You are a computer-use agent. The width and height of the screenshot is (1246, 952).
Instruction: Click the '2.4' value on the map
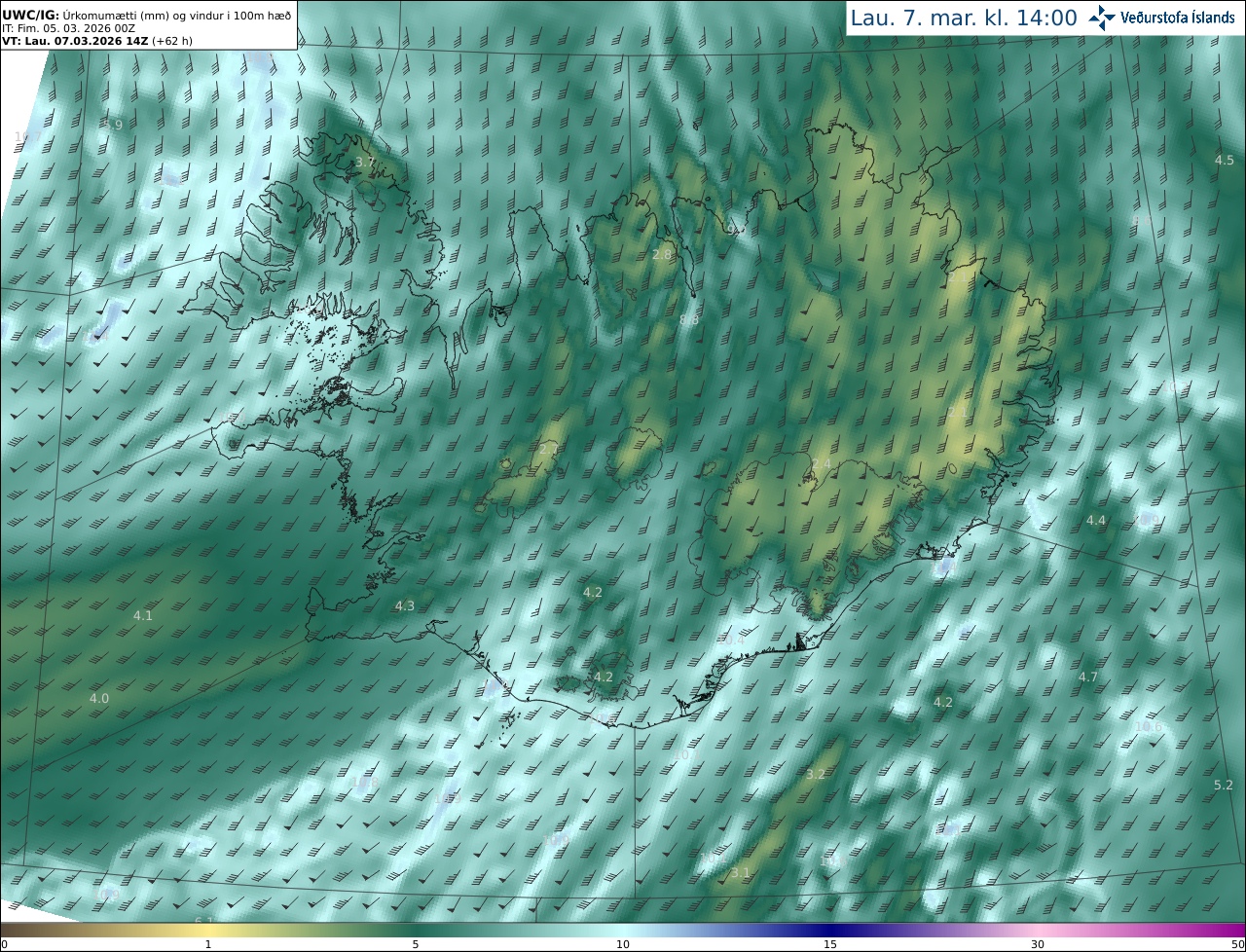pyautogui.click(x=822, y=463)
